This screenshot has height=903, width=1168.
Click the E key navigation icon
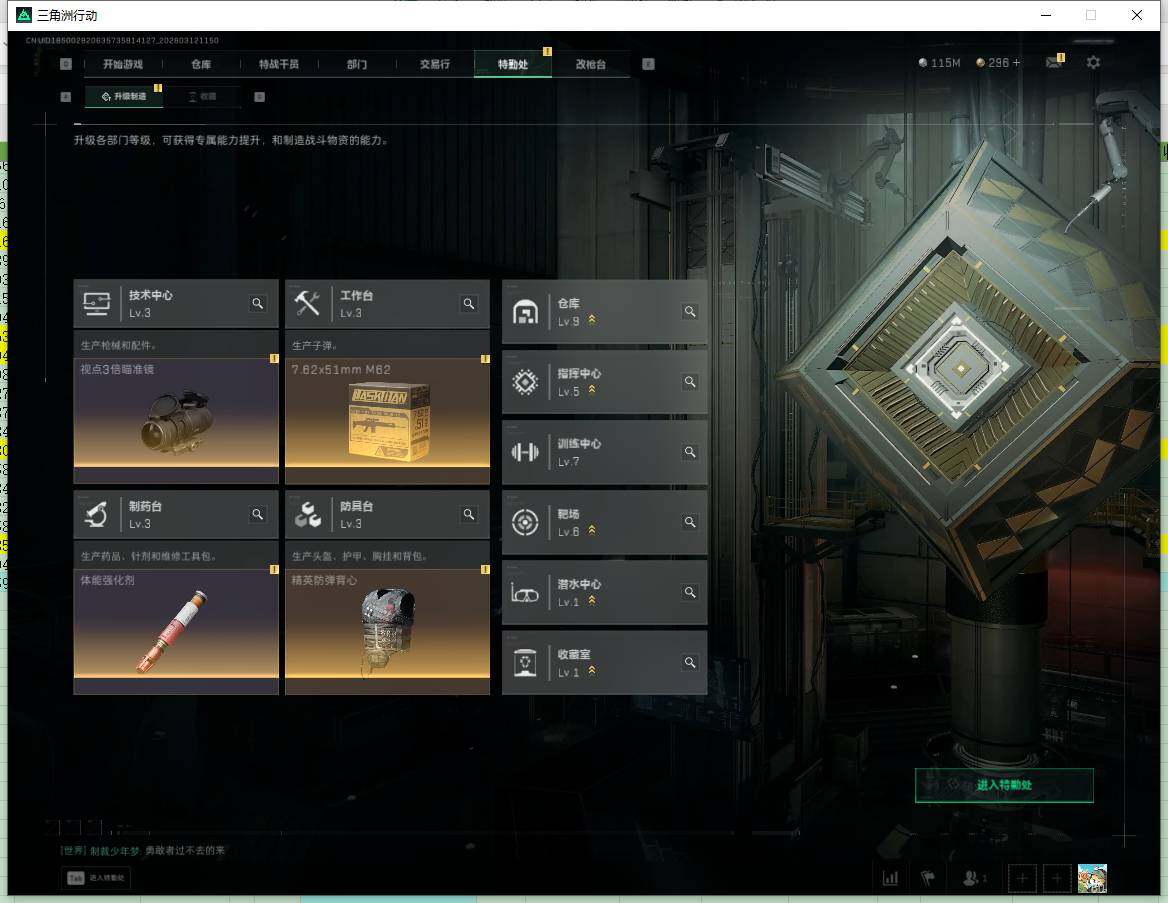[x=648, y=64]
